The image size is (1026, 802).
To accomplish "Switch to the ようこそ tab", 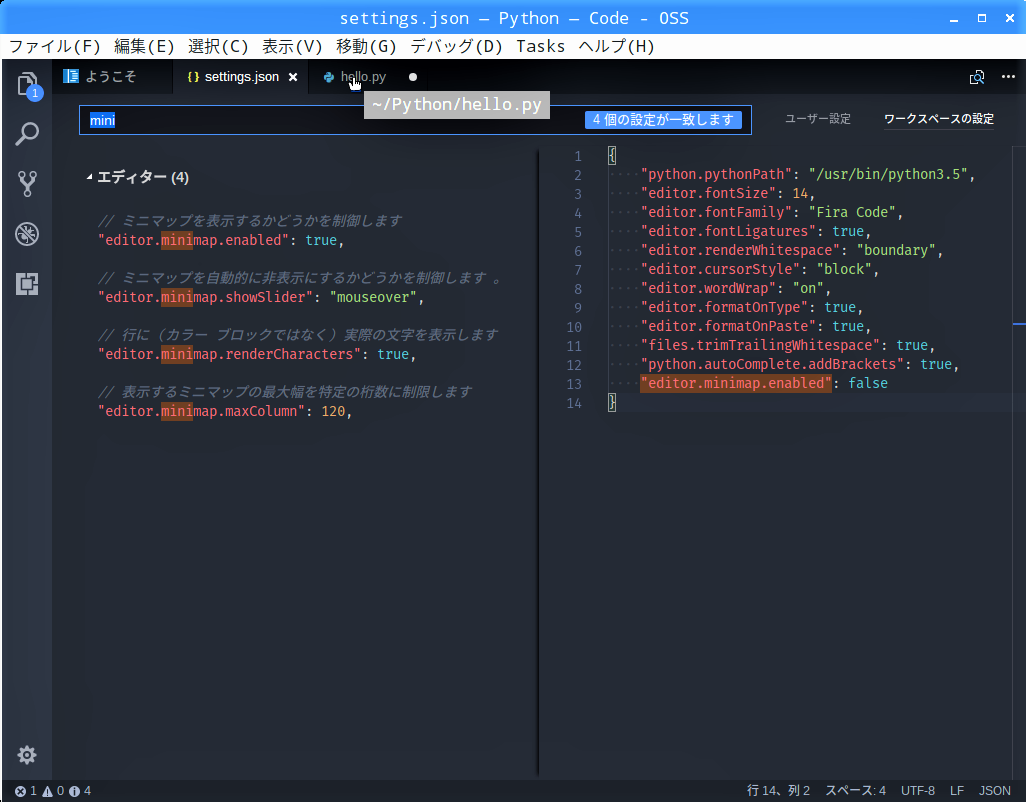I will tap(111, 77).
